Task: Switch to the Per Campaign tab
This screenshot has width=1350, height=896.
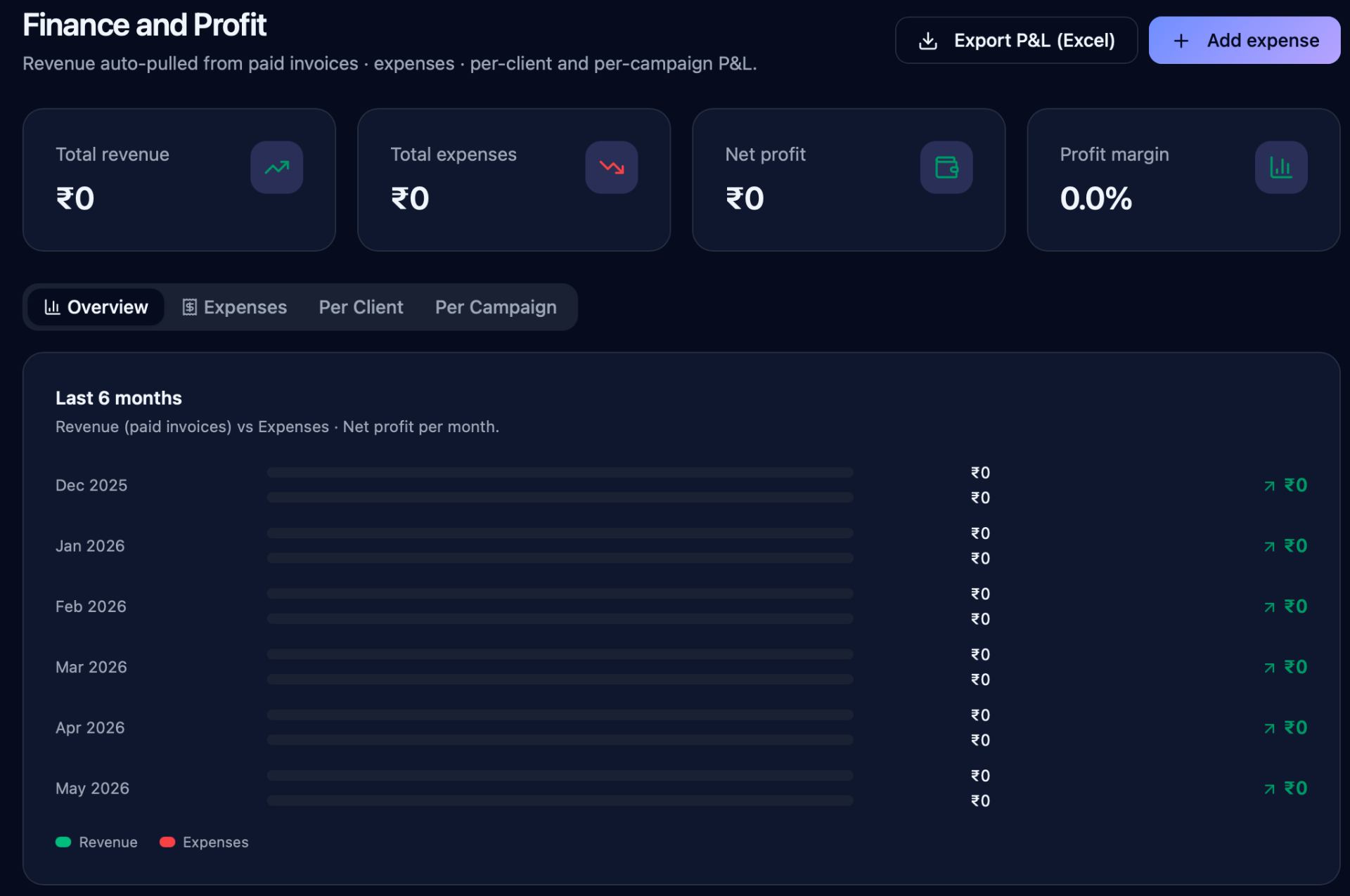Action: [x=496, y=307]
